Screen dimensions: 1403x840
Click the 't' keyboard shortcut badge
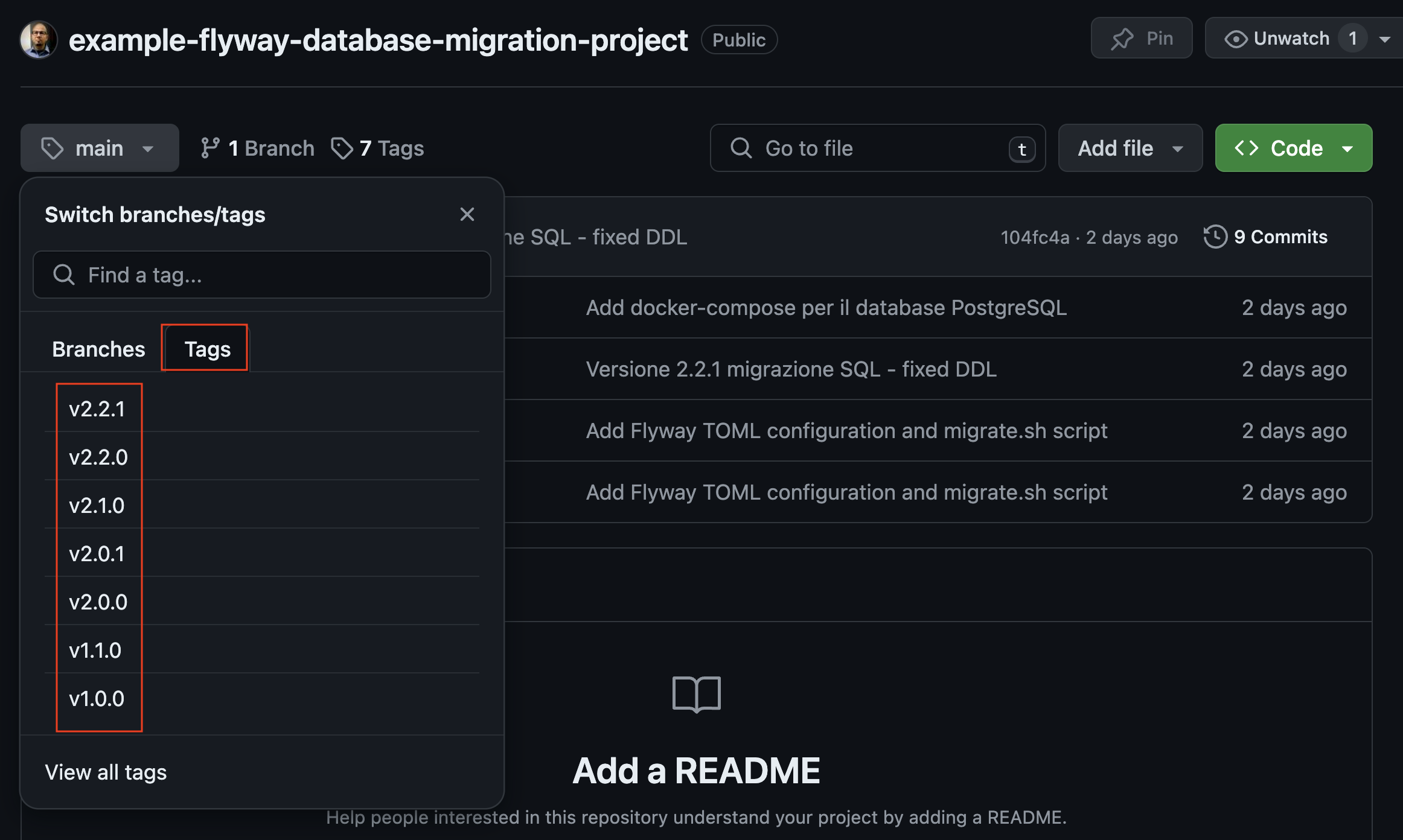click(x=1022, y=149)
